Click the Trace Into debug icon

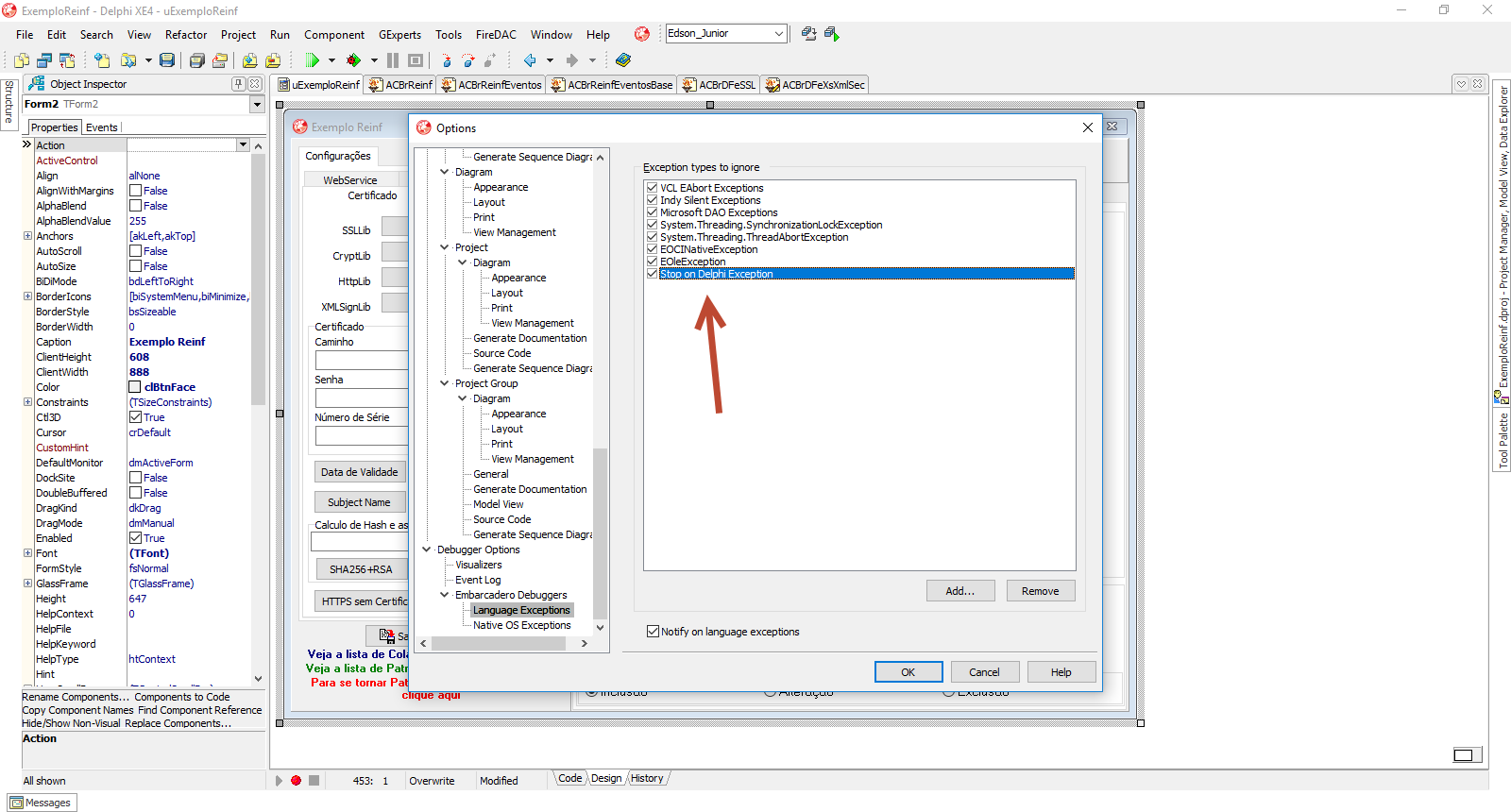pyautogui.click(x=446, y=60)
